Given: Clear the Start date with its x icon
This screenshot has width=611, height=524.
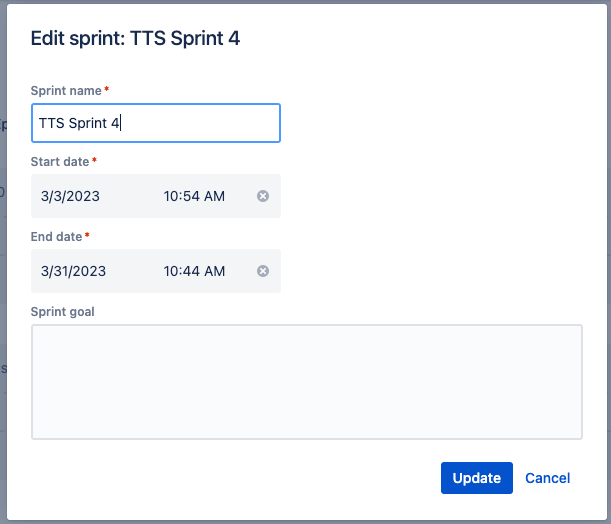Looking at the screenshot, I should pos(263,196).
